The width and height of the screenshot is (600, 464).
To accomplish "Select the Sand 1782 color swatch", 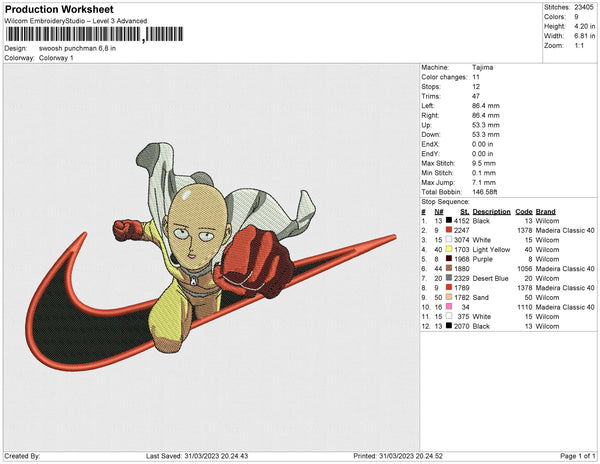I will tap(449, 297).
